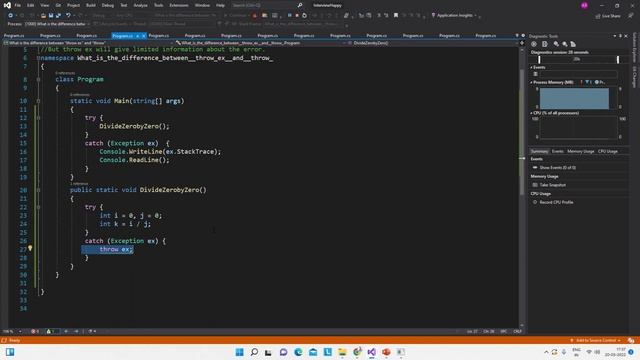640x360 pixels.
Task: Click the red Stop Debugging icon
Action: [297, 16]
